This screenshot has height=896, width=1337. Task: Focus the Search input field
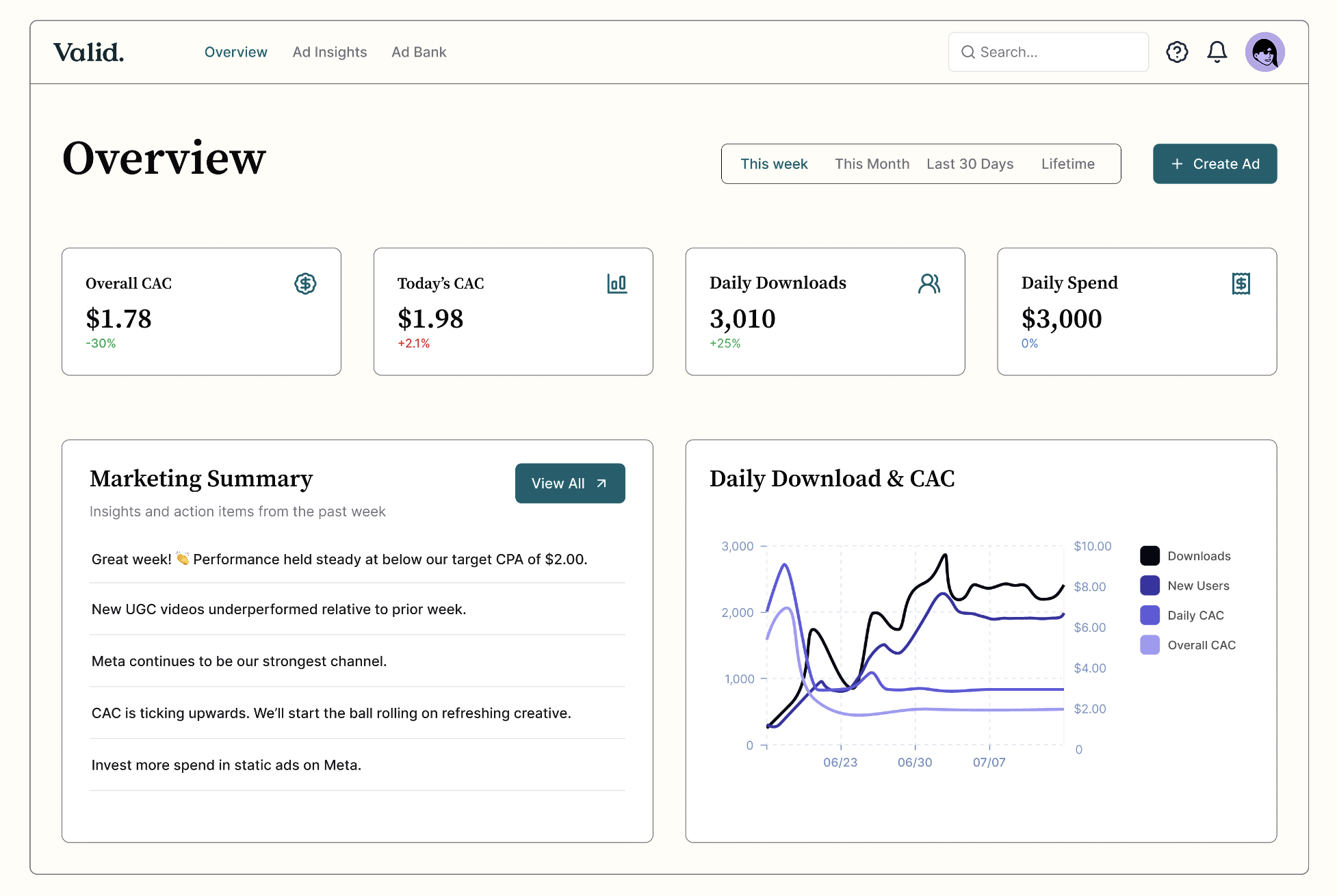1057,52
